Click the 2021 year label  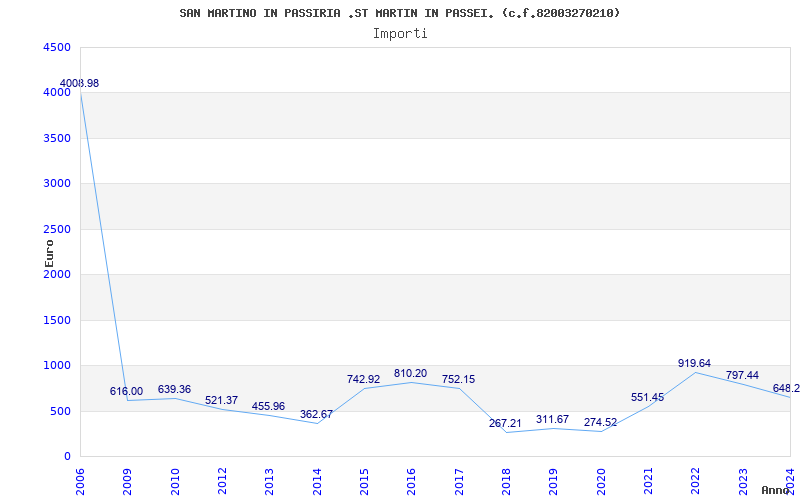pyautogui.click(x=648, y=481)
